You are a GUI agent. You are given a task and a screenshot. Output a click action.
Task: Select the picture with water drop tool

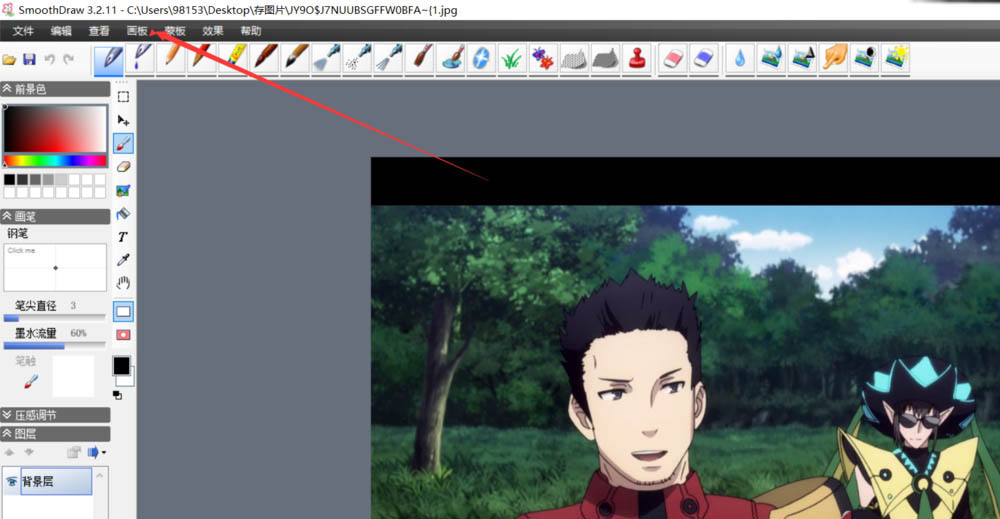click(771, 59)
